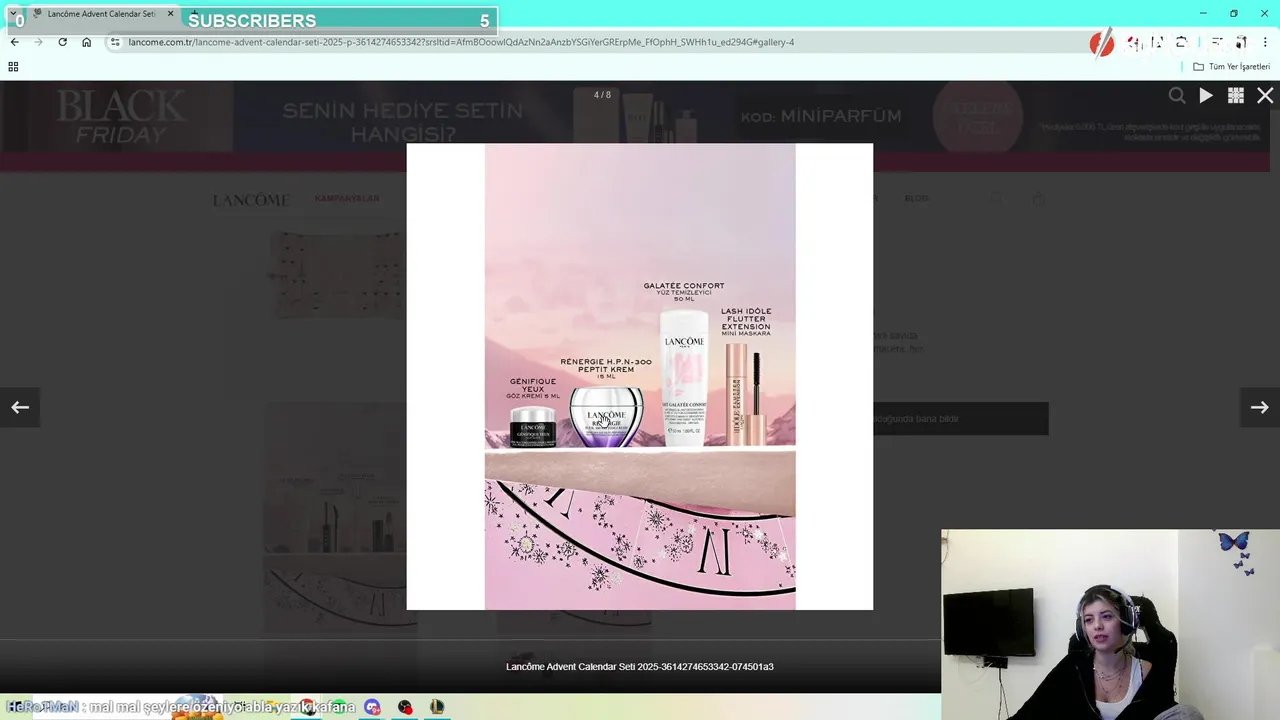Open the tab search dropdown arrow

click(13, 13)
